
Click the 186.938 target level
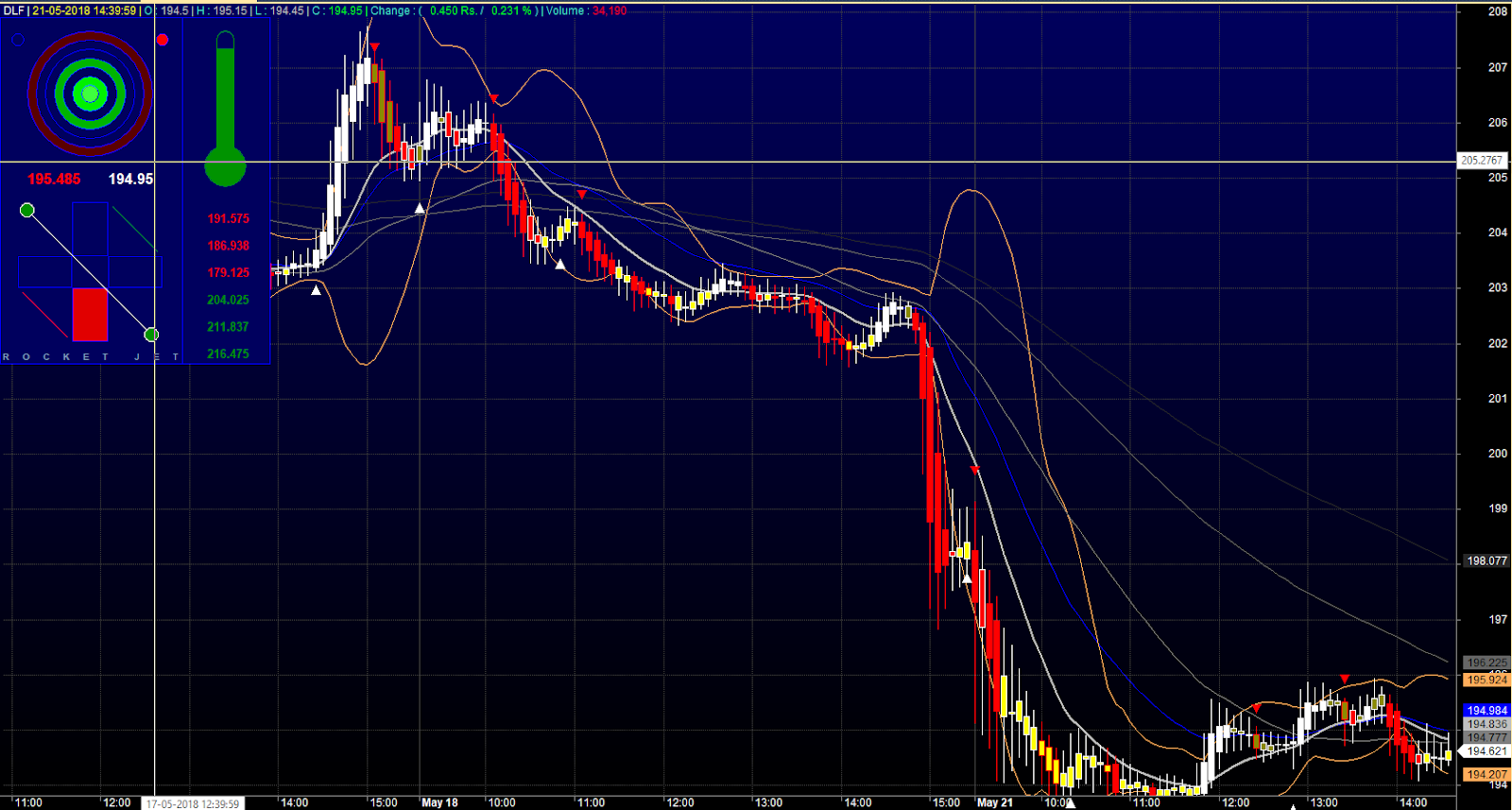coord(229,246)
